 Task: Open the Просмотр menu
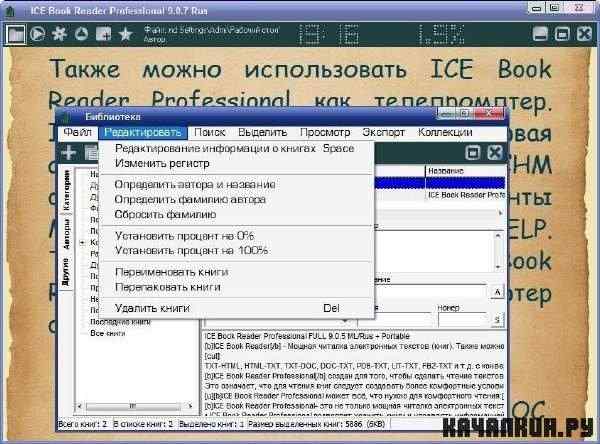(x=325, y=132)
